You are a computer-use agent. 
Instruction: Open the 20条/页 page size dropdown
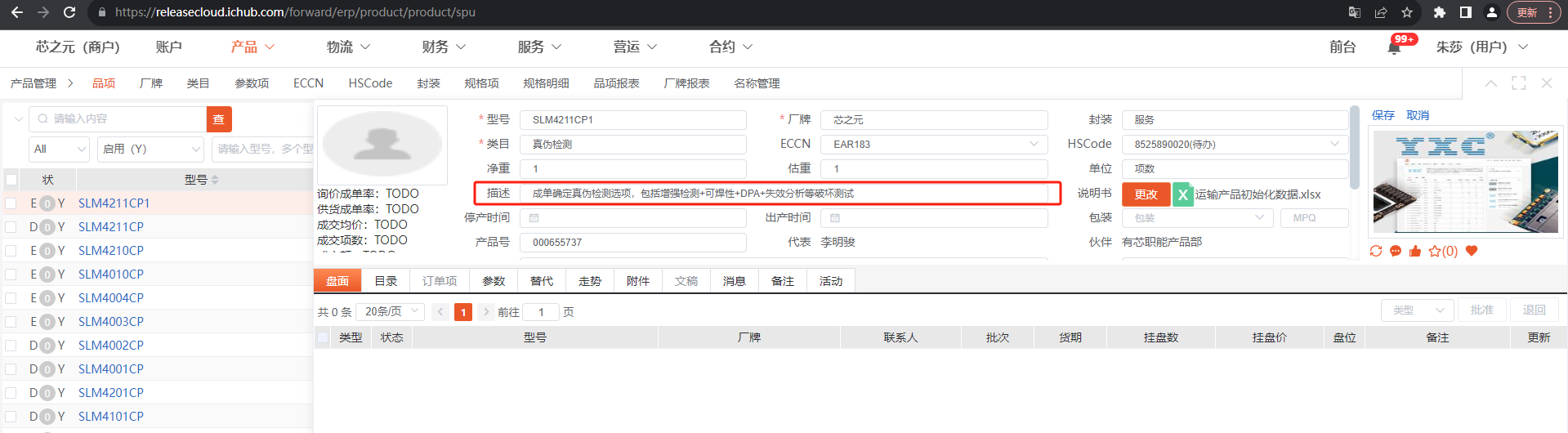pyautogui.click(x=391, y=312)
